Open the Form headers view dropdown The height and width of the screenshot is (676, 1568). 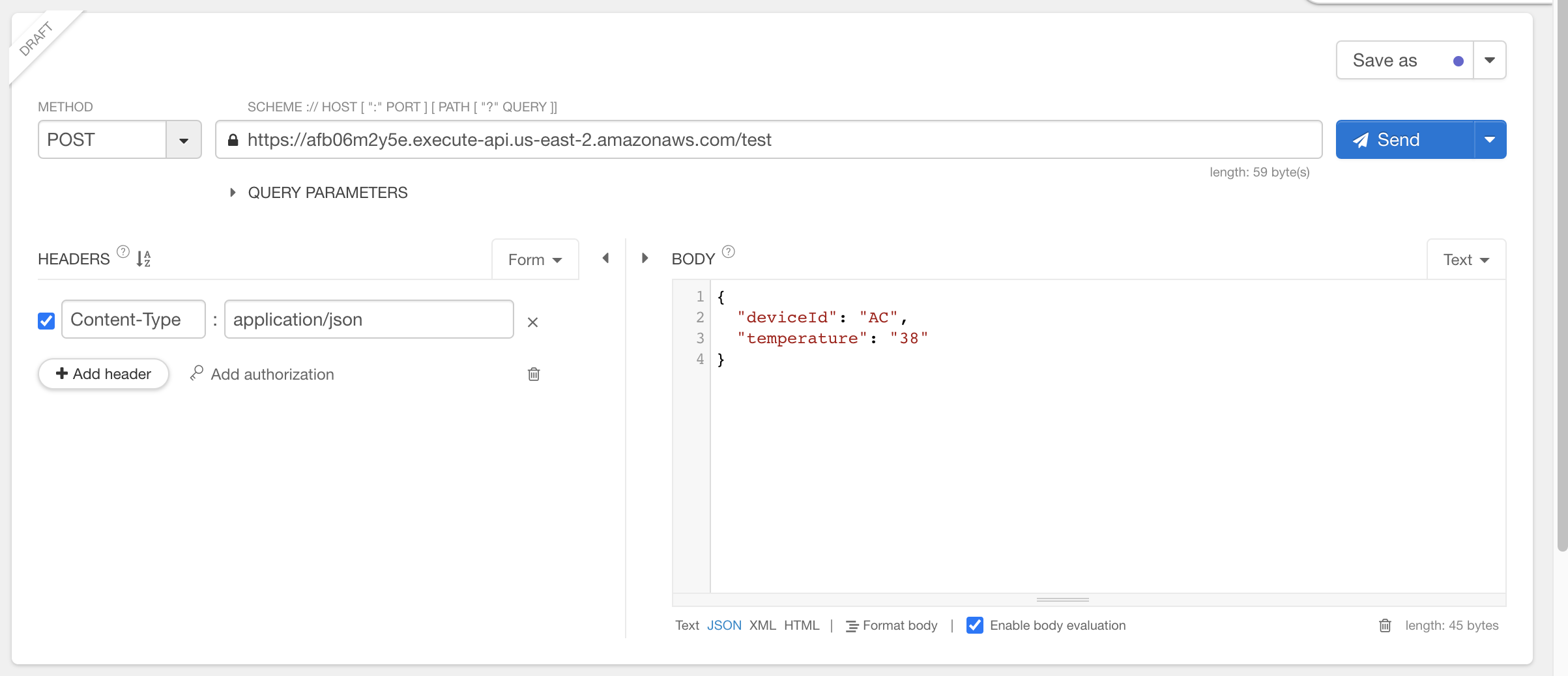[534, 259]
